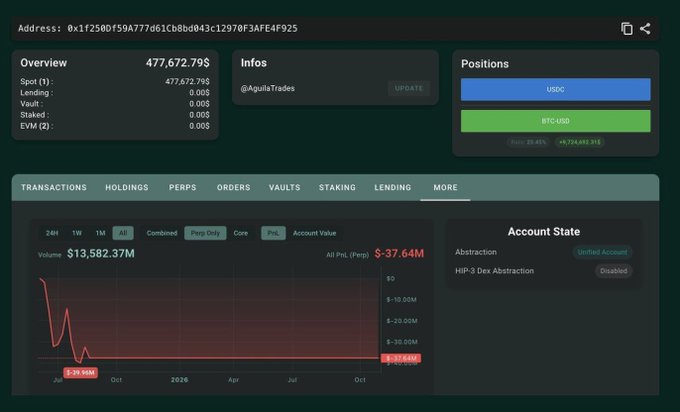Choose the Perp Only chart mode
This screenshot has height=412, width=680.
[205, 233]
